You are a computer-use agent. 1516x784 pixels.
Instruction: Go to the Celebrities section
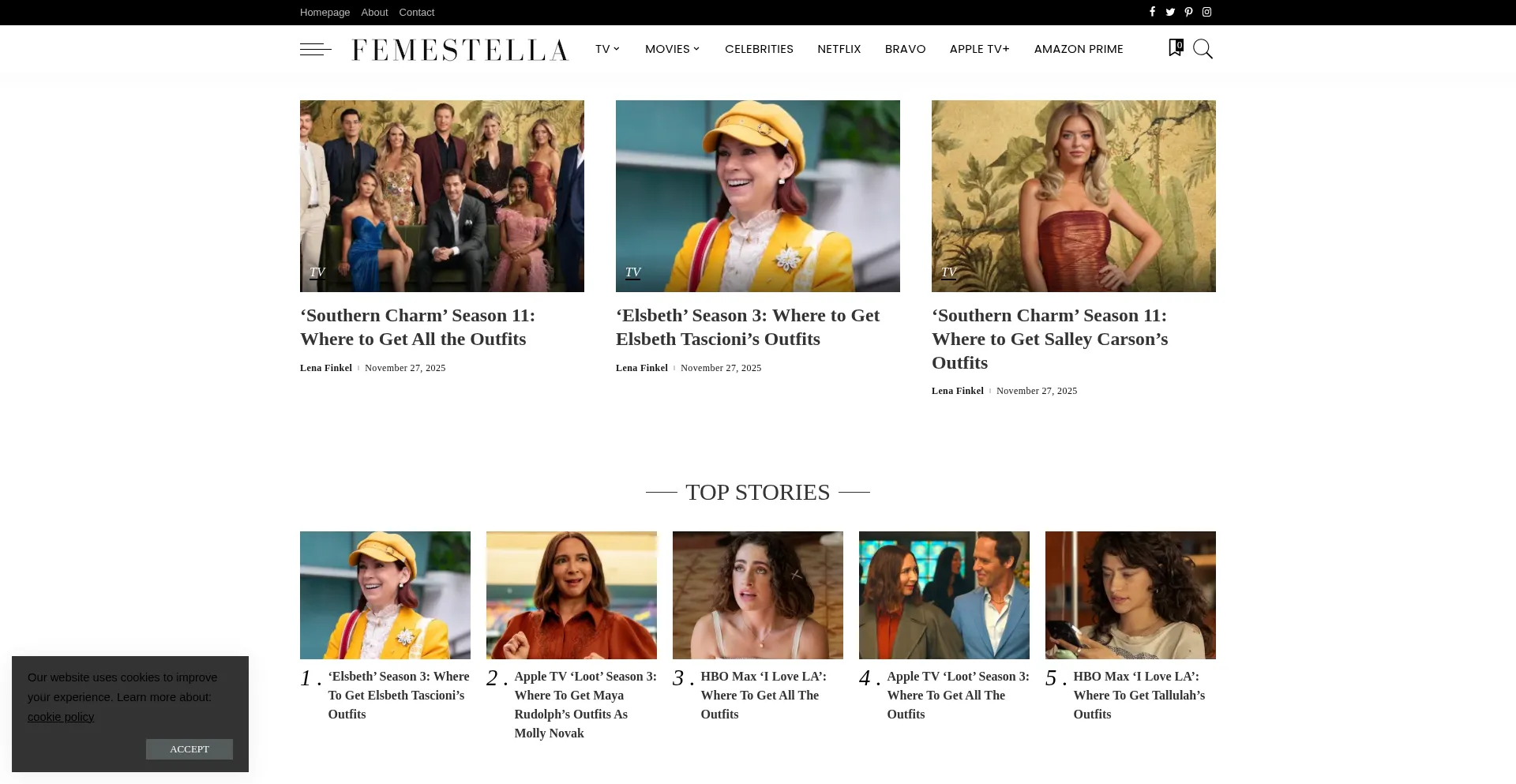tap(759, 49)
